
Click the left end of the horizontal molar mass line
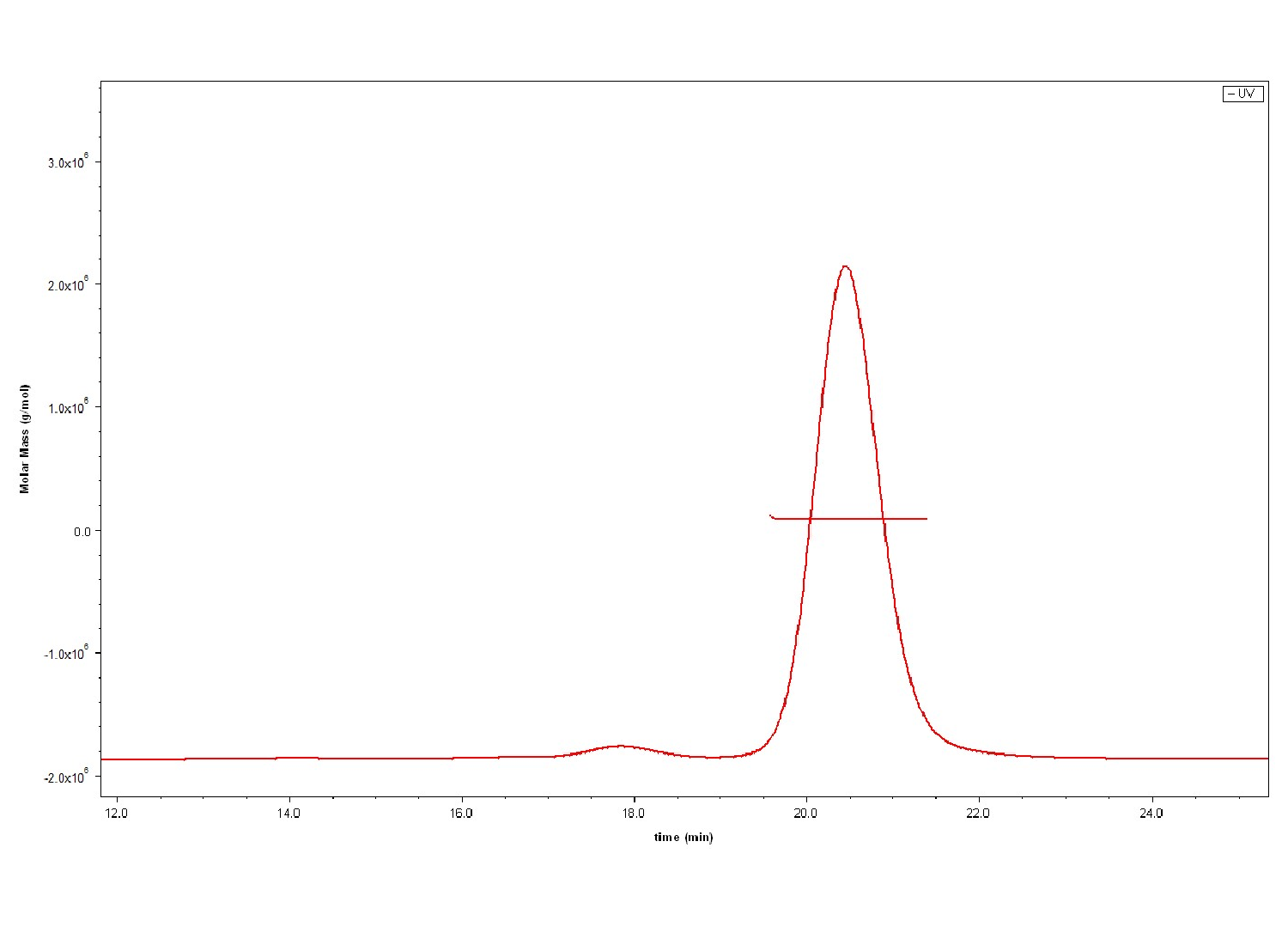point(771,515)
